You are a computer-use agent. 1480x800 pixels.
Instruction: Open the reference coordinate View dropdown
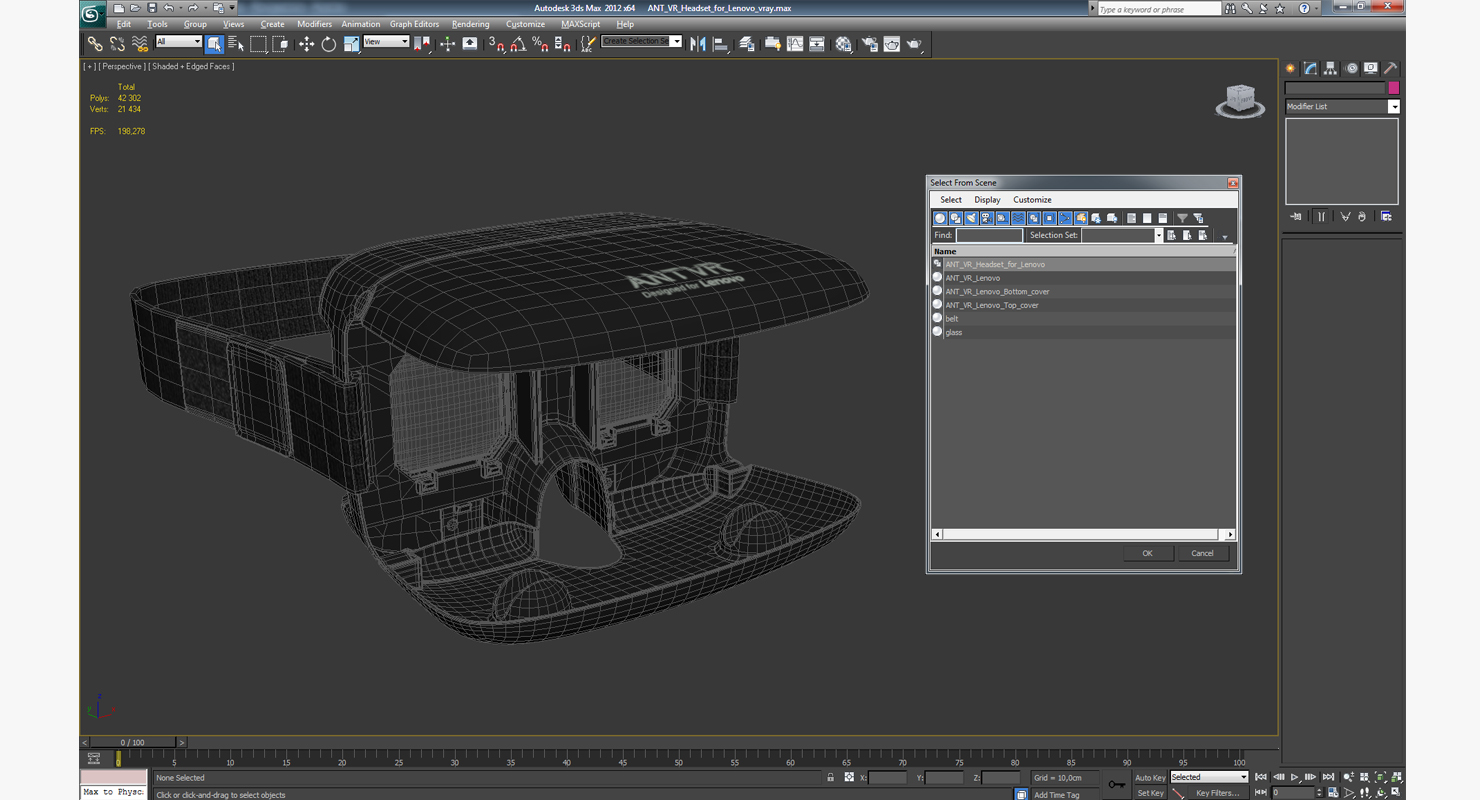tap(386, 42)
